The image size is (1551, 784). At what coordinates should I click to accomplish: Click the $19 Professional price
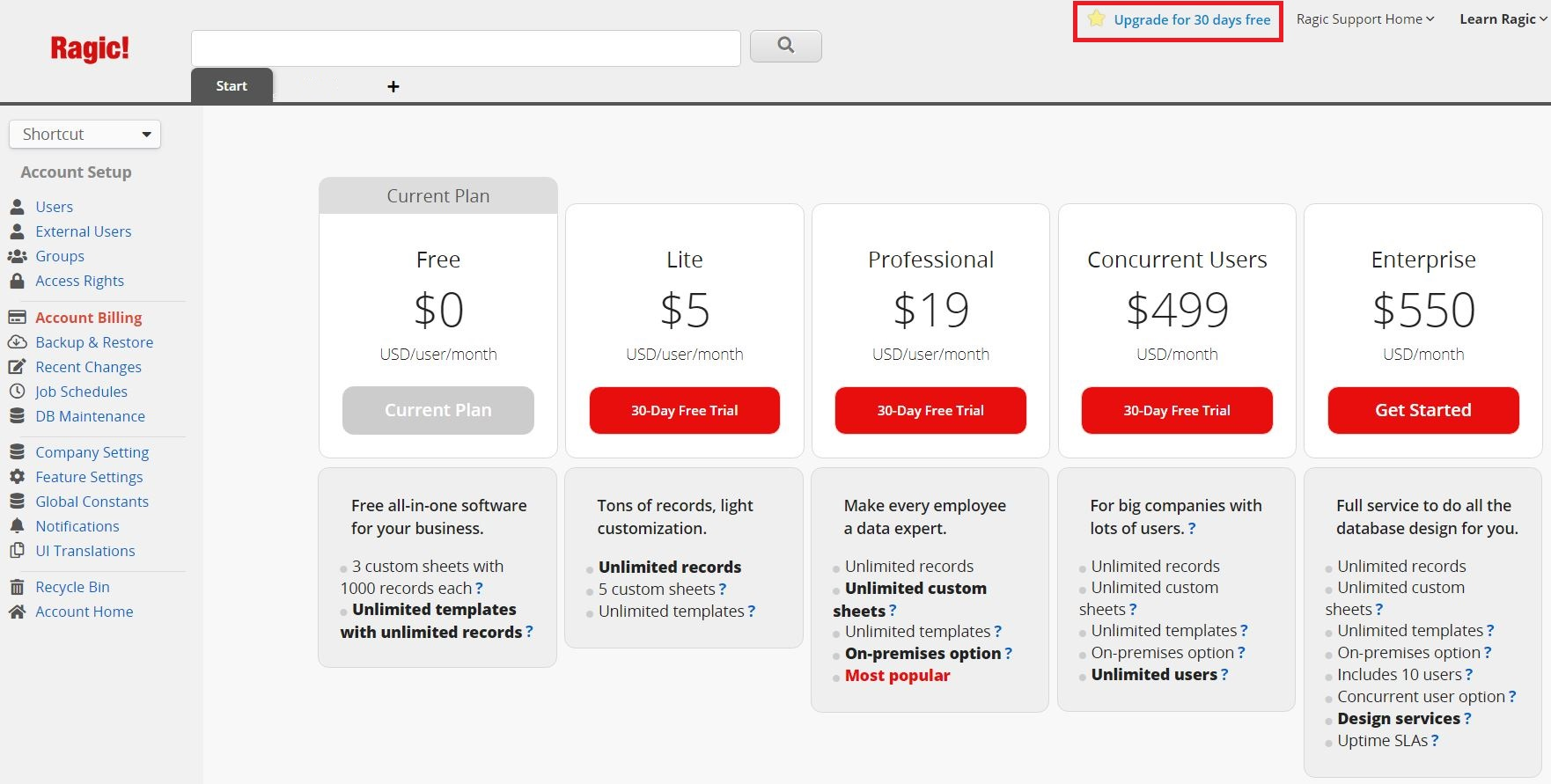[930, 310]
